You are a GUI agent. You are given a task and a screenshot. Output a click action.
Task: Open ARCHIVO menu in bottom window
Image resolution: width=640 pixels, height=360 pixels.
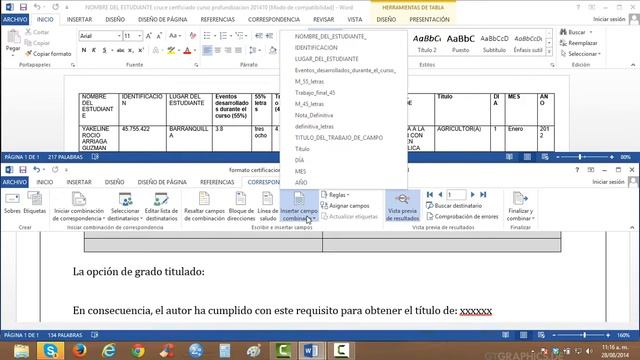pos(15,182)
